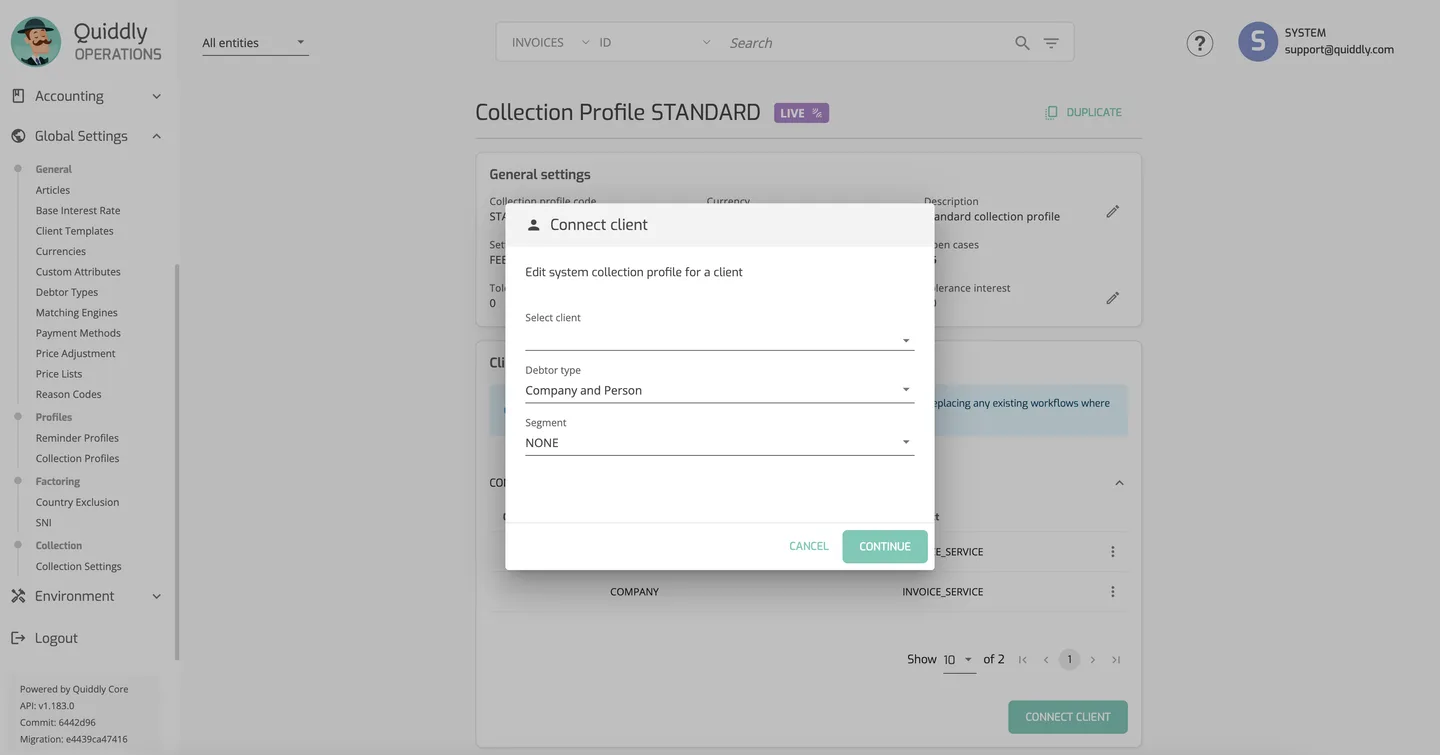The image size is (1440, 755).
Task: Click the SYSTEM user avatar
Action: pos(1258,42)
